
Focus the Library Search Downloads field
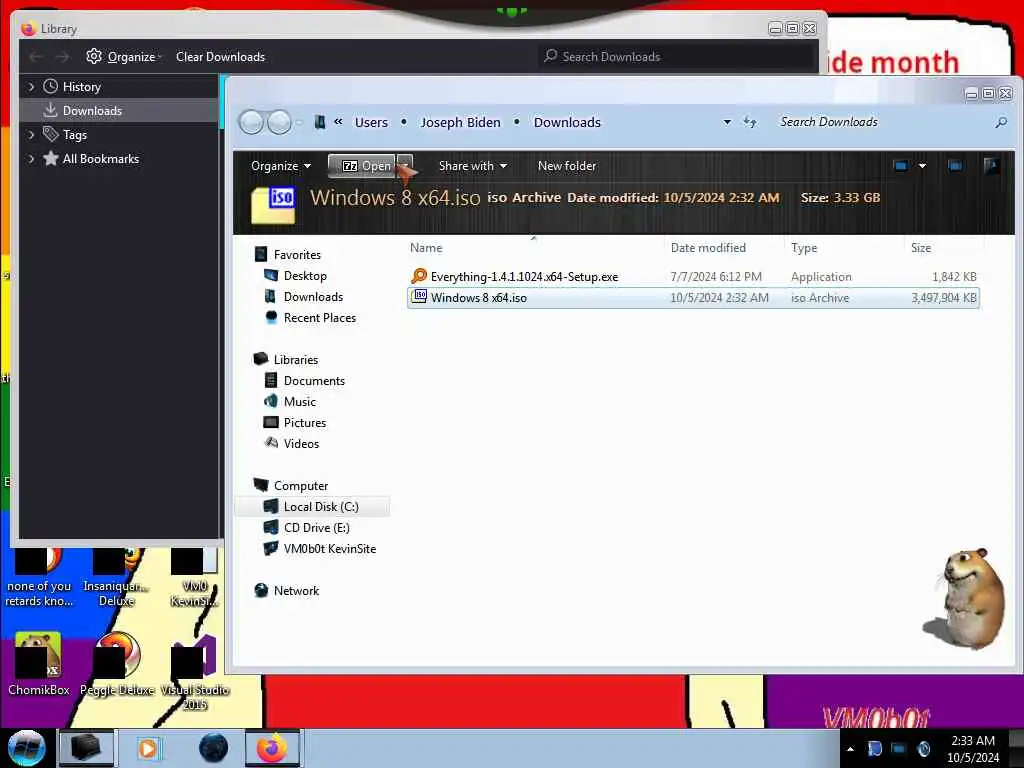[679, 57]
